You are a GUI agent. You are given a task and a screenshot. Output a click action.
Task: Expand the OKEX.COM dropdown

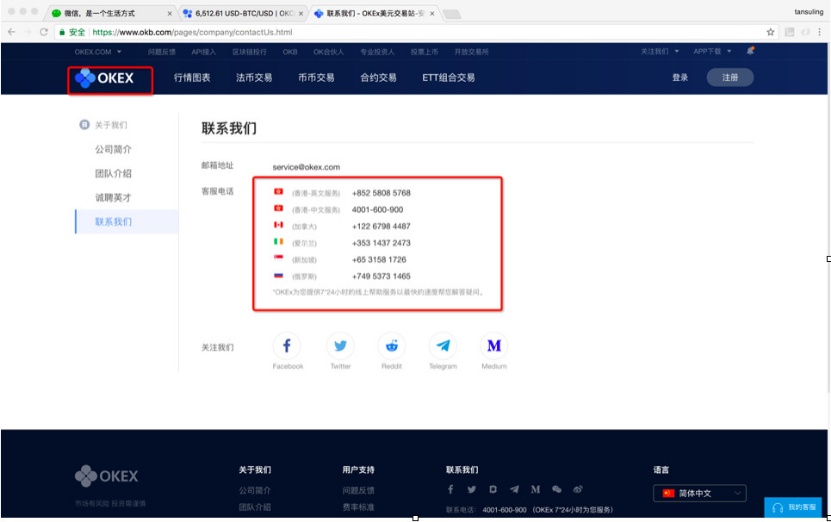98,52
